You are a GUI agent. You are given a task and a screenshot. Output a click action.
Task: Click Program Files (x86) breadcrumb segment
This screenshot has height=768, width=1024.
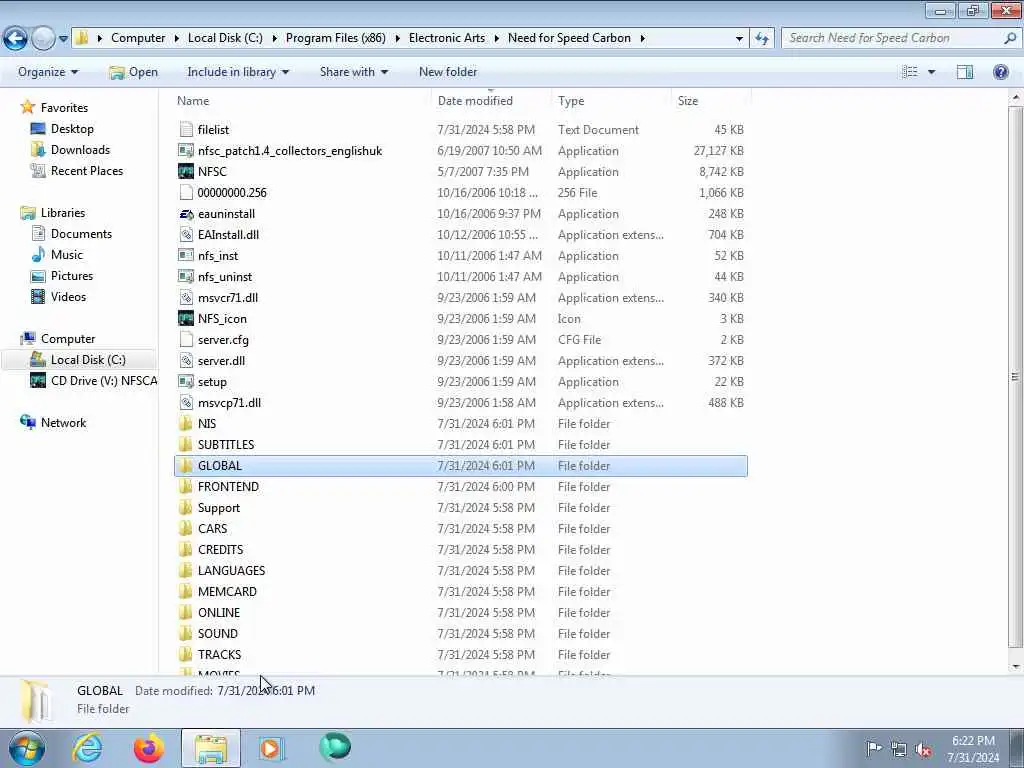coord(336,38)
